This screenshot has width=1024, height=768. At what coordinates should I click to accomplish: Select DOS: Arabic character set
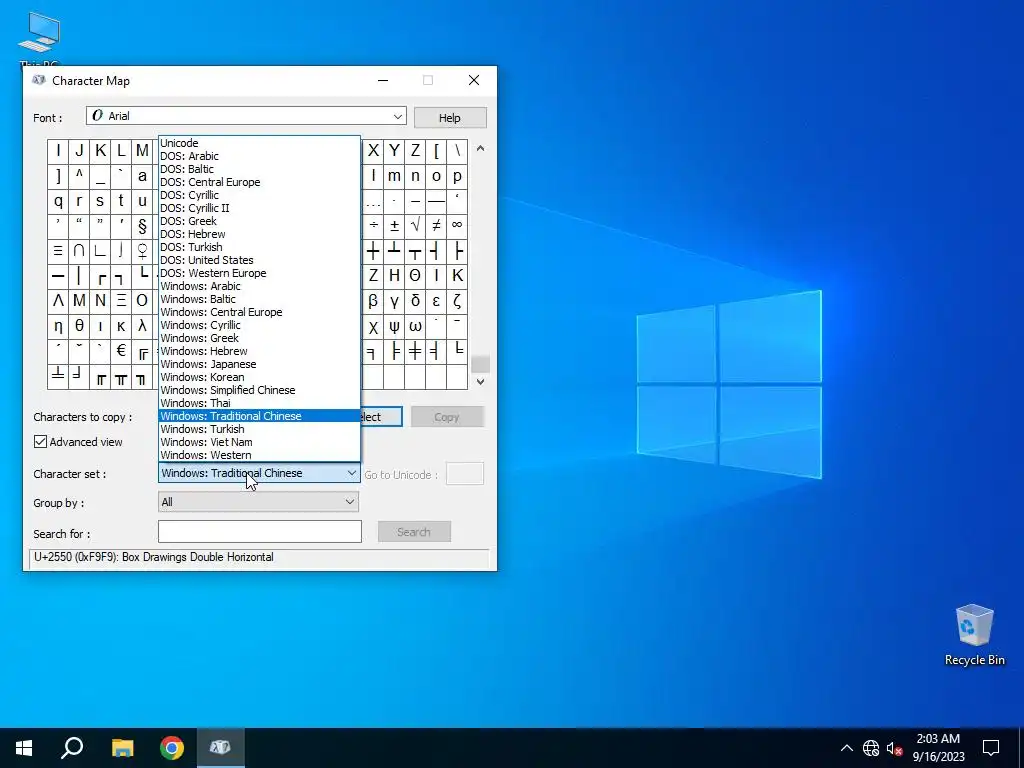(x=259, y=156)
